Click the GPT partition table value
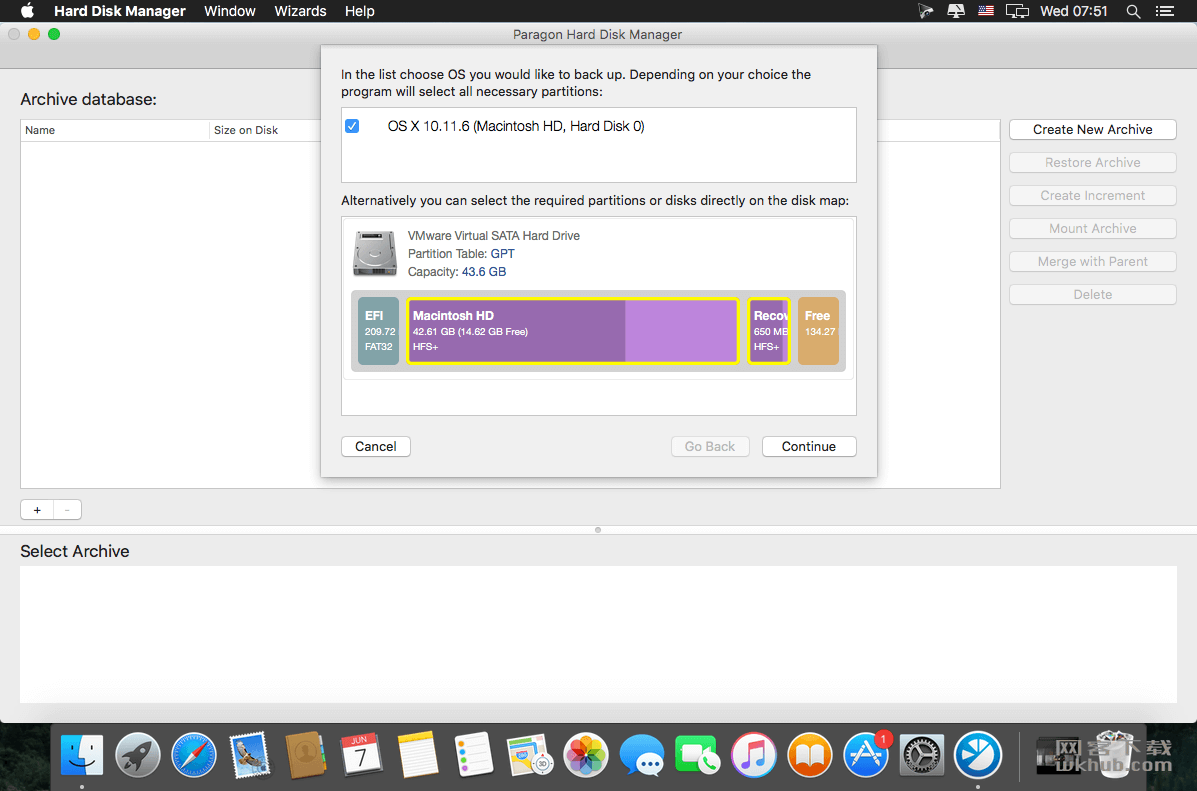1197x791 pixels. 502,253
